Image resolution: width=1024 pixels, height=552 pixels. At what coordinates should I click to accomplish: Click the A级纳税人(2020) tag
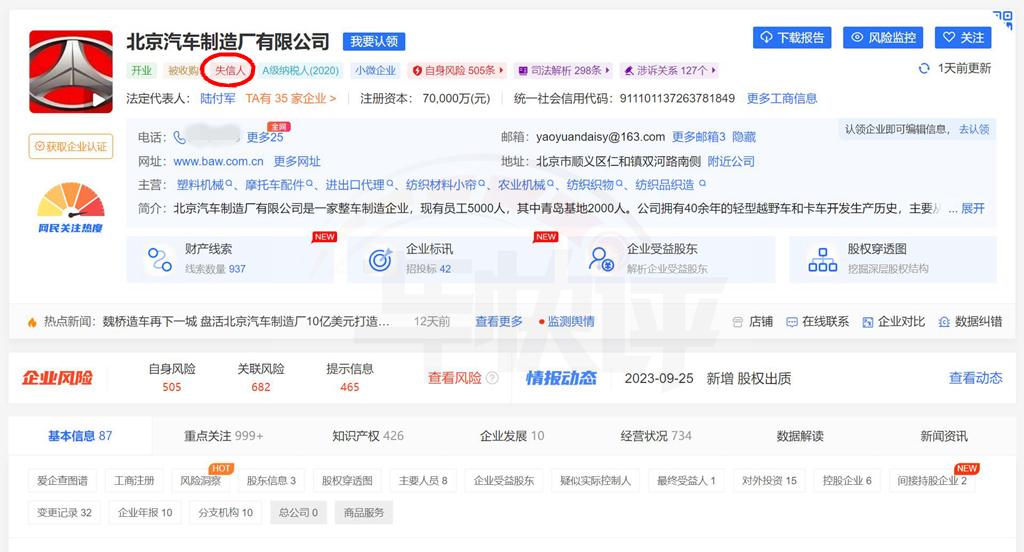point(300,71)
